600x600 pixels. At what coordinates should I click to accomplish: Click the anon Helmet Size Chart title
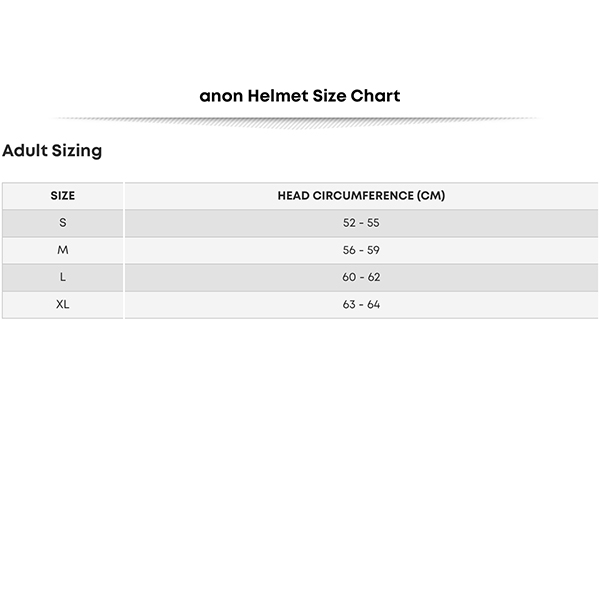300,96
